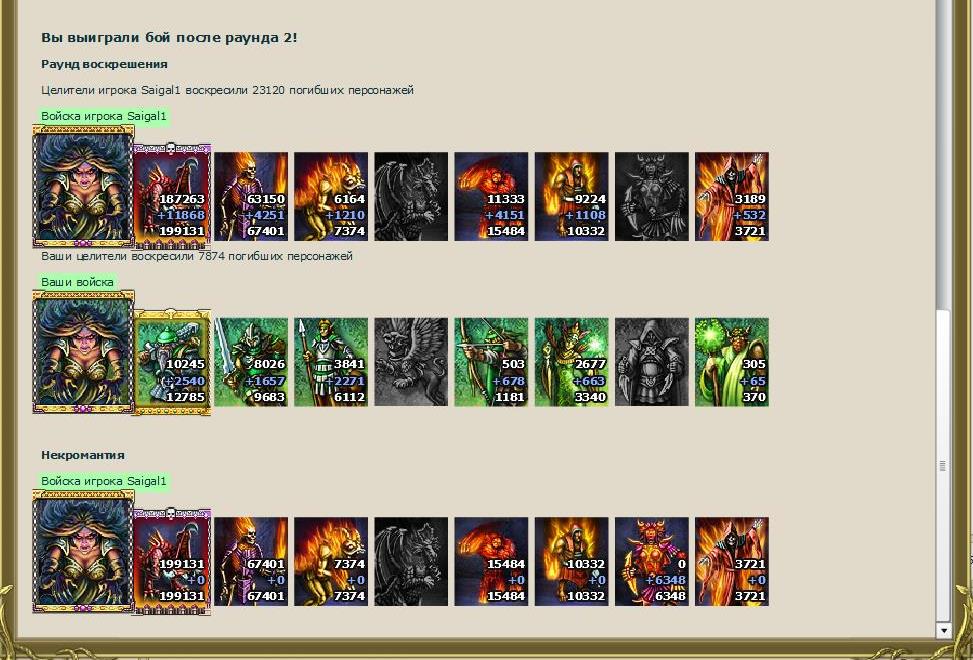Viewport: 973px width, 660px height.
Task: Click the vertical scrollbar thumb grip
Action: pos(943,465)
